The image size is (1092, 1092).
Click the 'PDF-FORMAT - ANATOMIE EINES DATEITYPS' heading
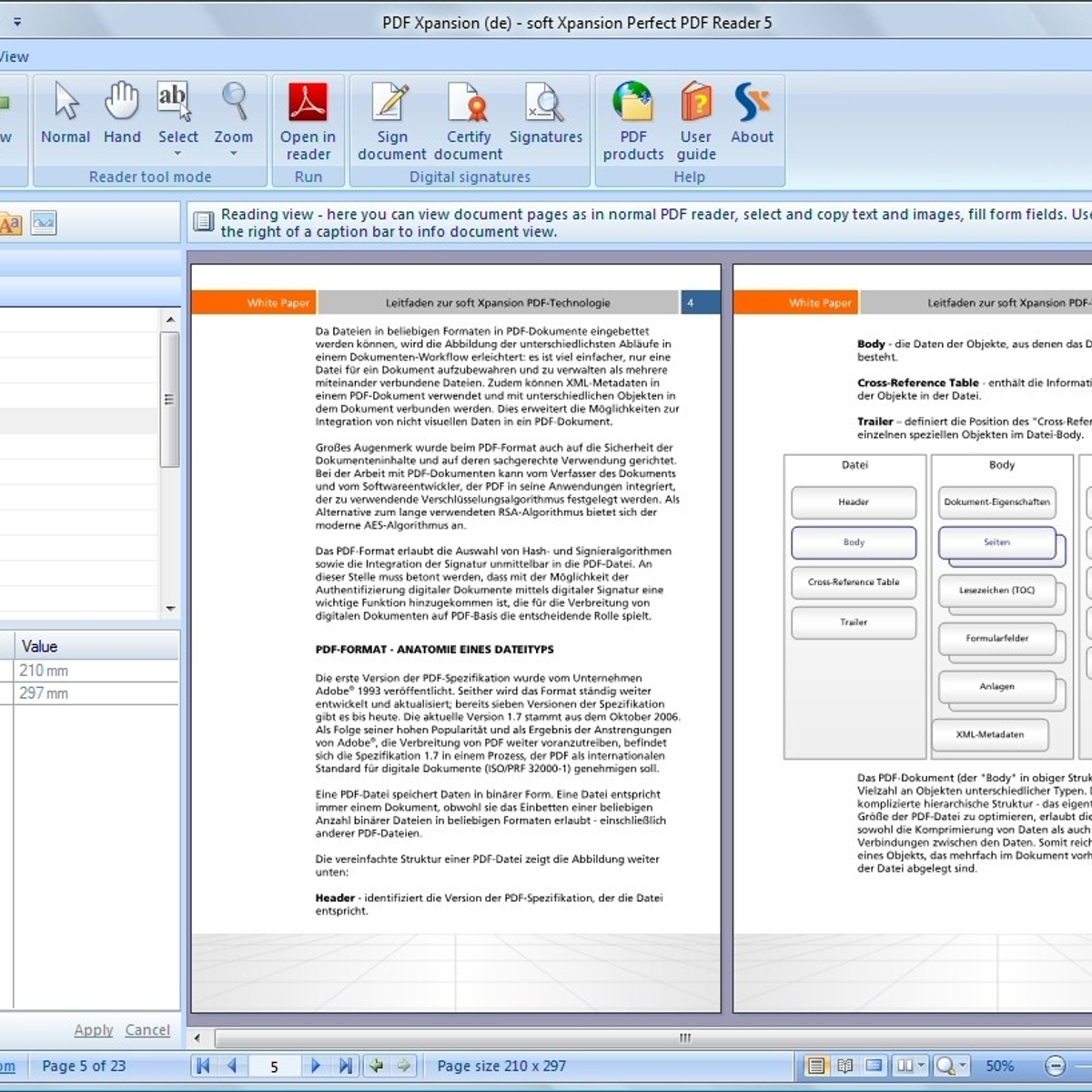coord(434,650)
